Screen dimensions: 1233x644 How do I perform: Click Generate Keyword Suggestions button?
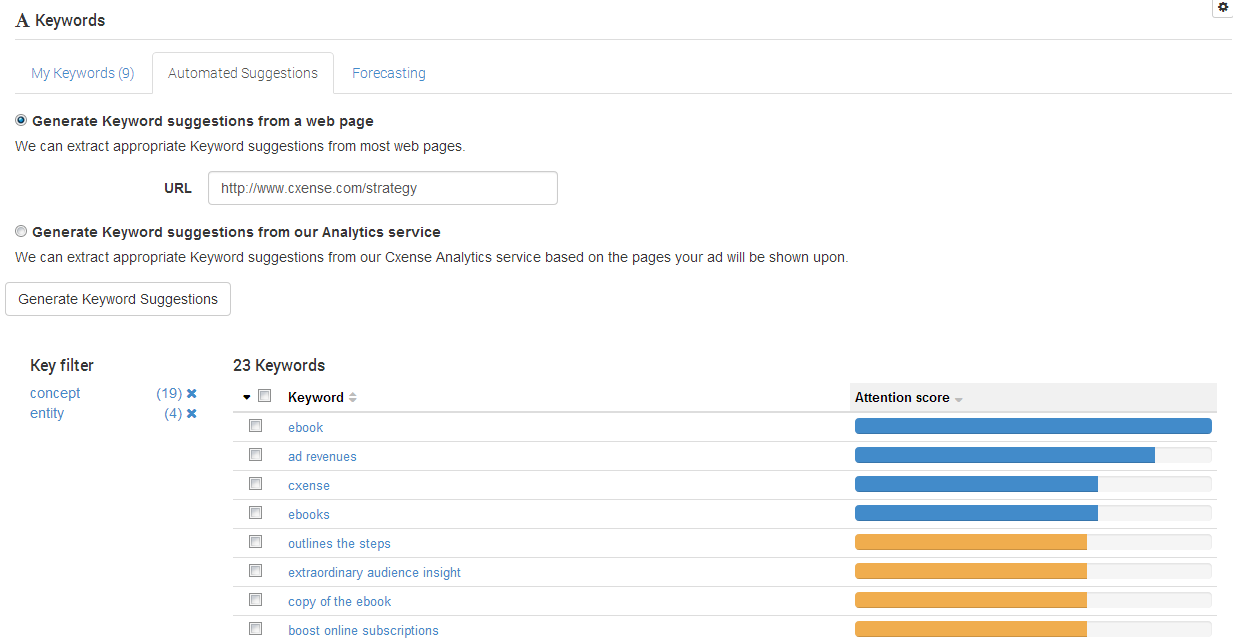click(x=118, y=299)
